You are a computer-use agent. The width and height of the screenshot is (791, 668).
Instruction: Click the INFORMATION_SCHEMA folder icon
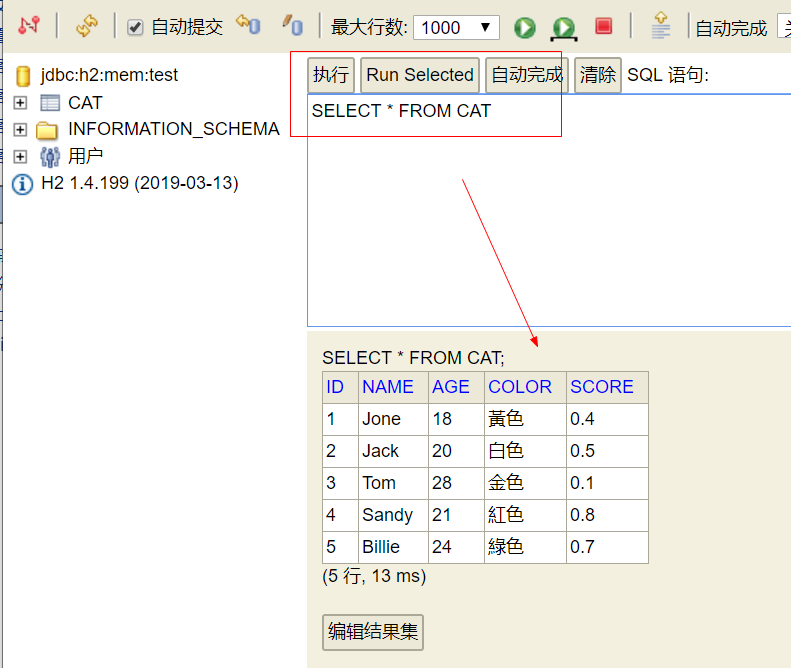47,130
